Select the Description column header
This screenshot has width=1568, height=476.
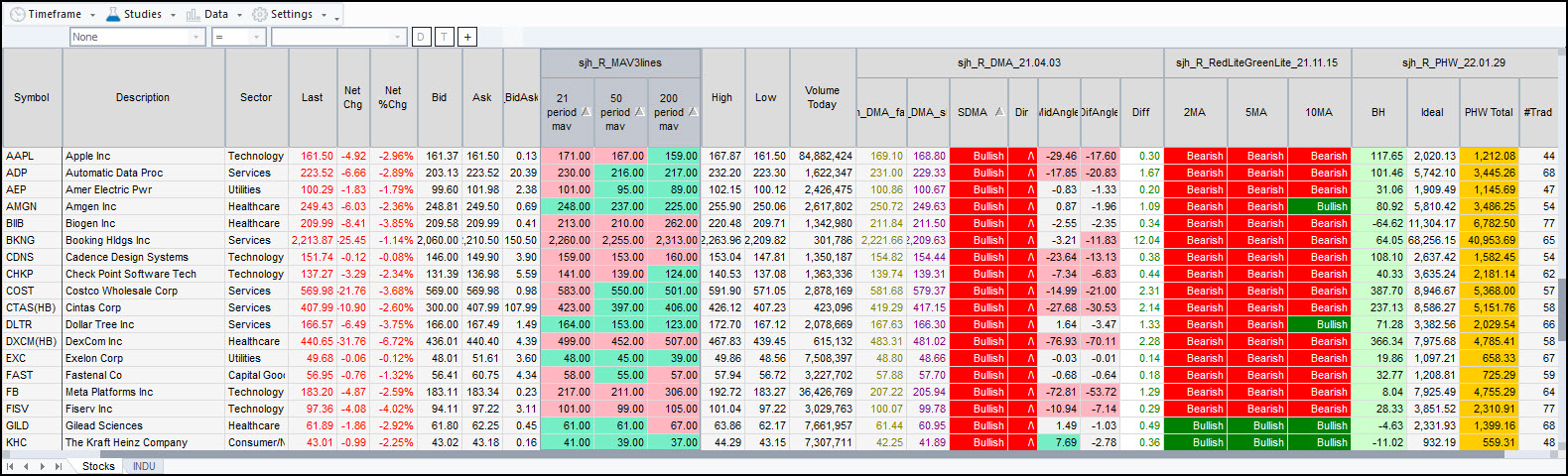pyautogui.click(x=143, y=97)
